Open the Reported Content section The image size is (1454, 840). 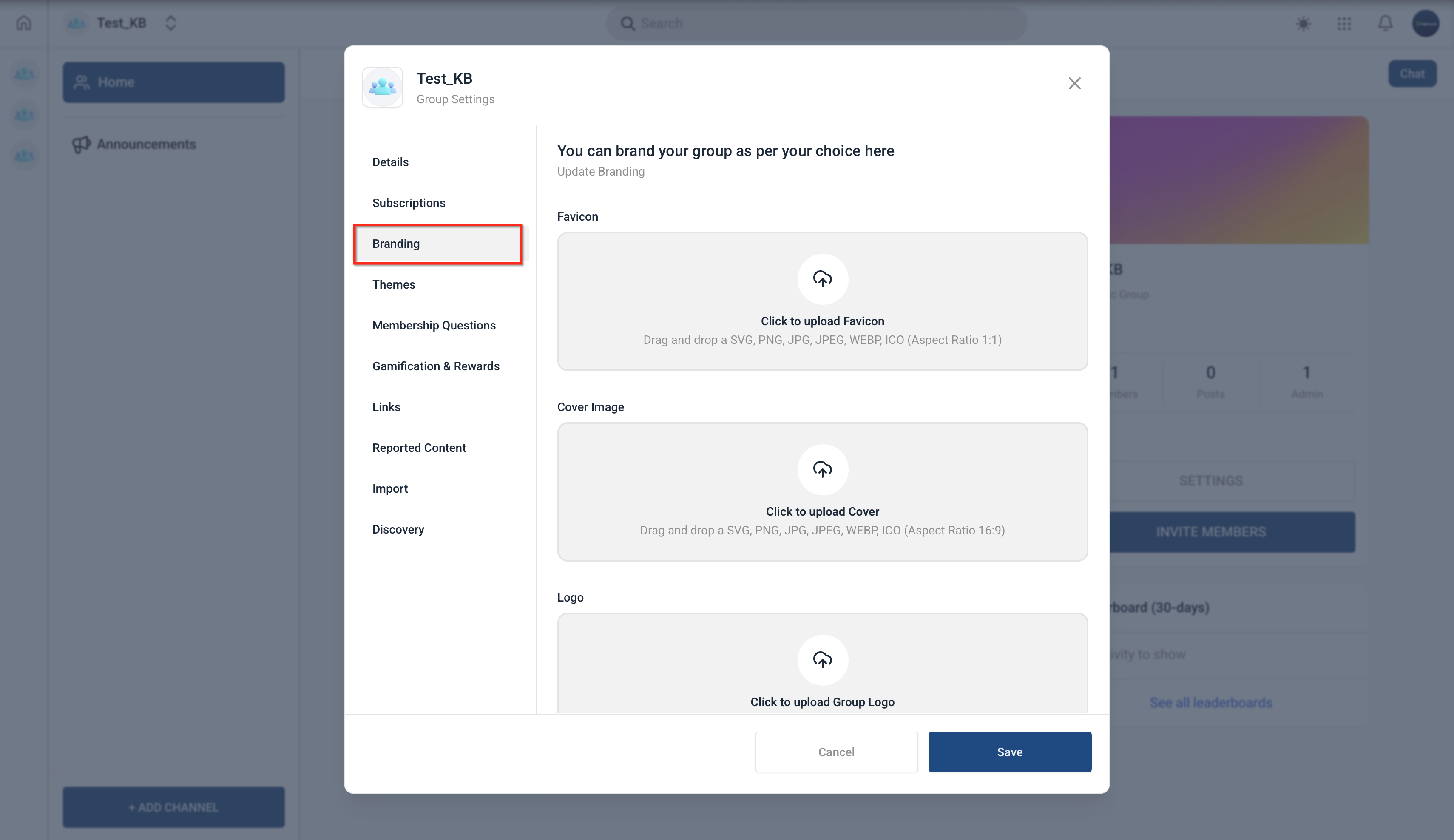pos(441,448)
